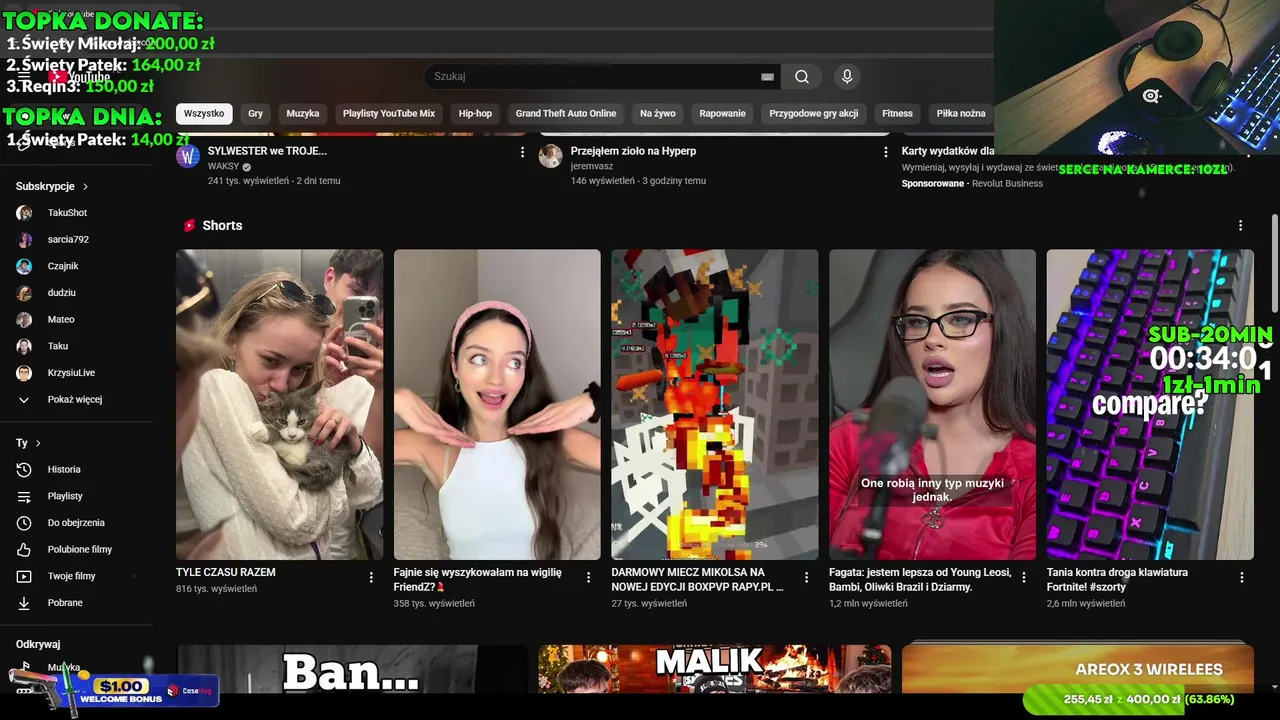Open jeremvasz channel avatar
This screenshot has height=720, width=1280.
tap(551, 156)
